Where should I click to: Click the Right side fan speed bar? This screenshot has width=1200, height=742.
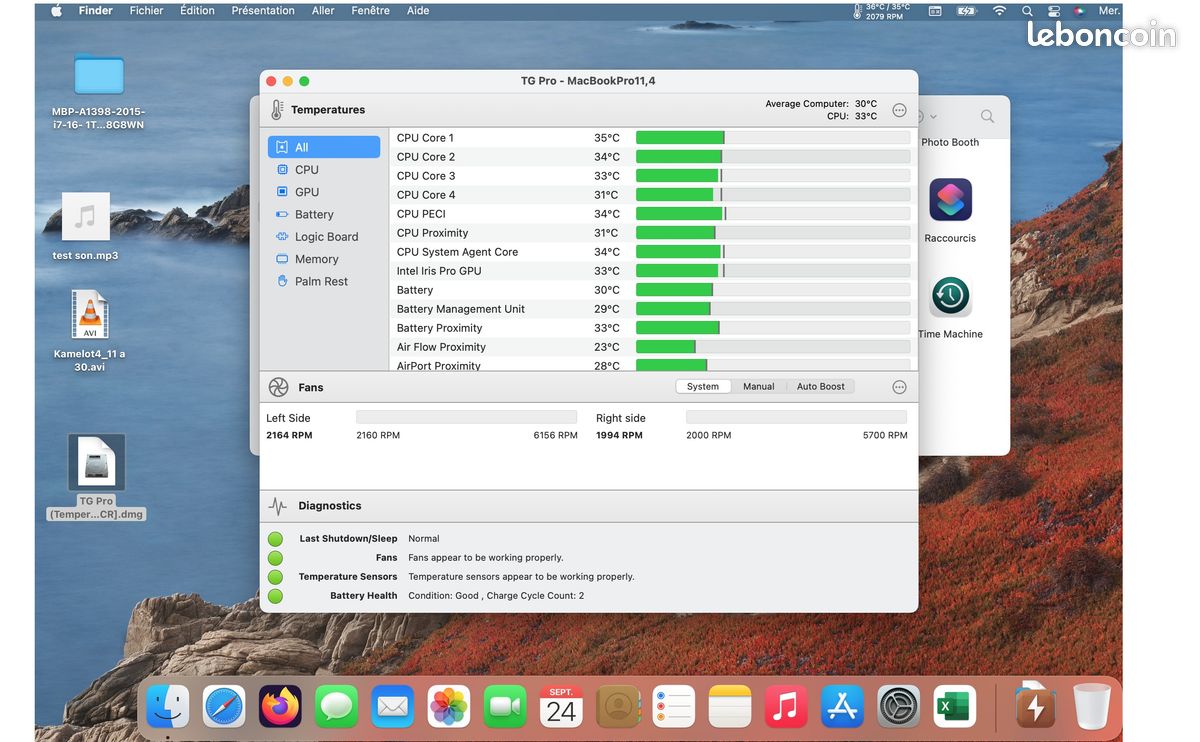coord(796,417)
